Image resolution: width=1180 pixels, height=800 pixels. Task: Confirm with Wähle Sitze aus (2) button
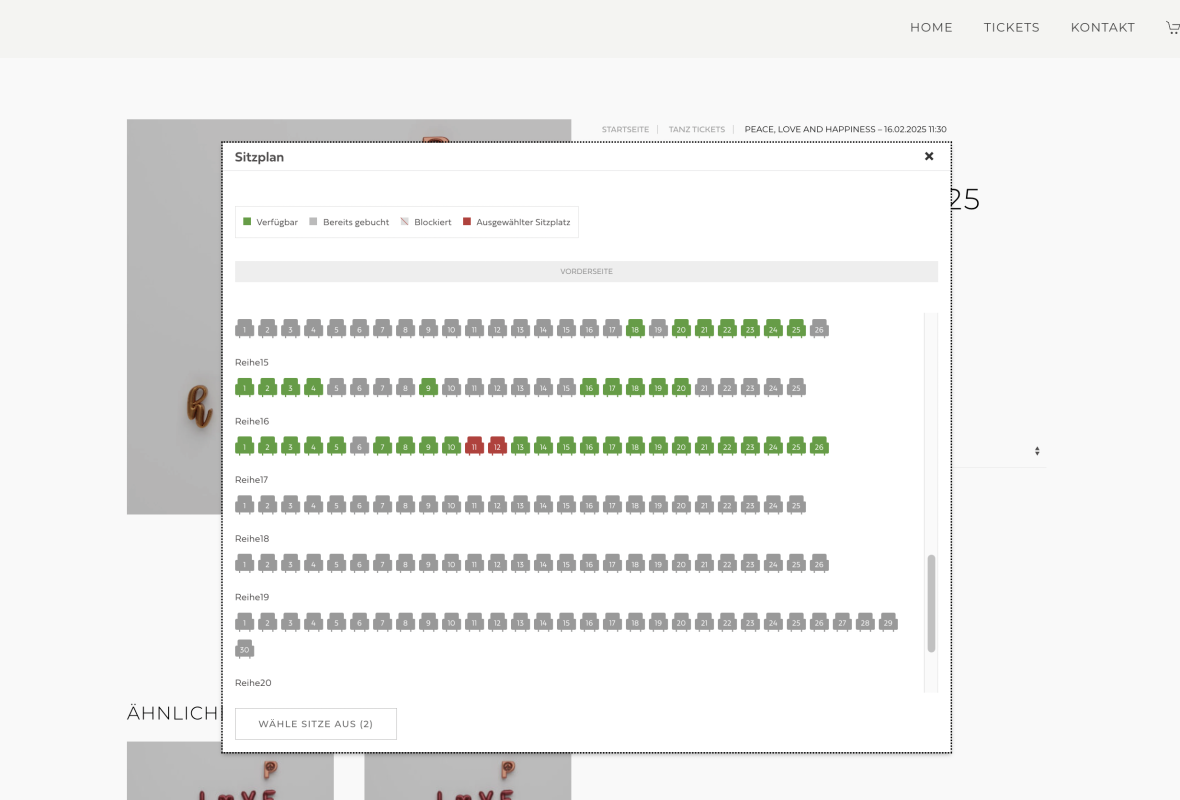point(316,724)
